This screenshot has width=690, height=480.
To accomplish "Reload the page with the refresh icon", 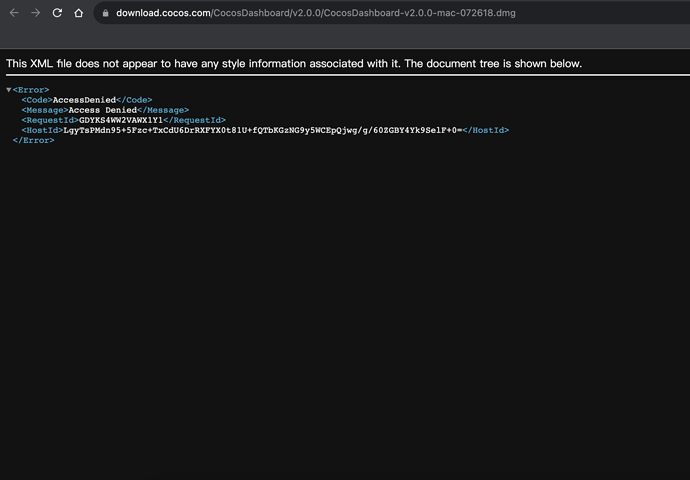I will pyautogui.click(x=57, y=13).
